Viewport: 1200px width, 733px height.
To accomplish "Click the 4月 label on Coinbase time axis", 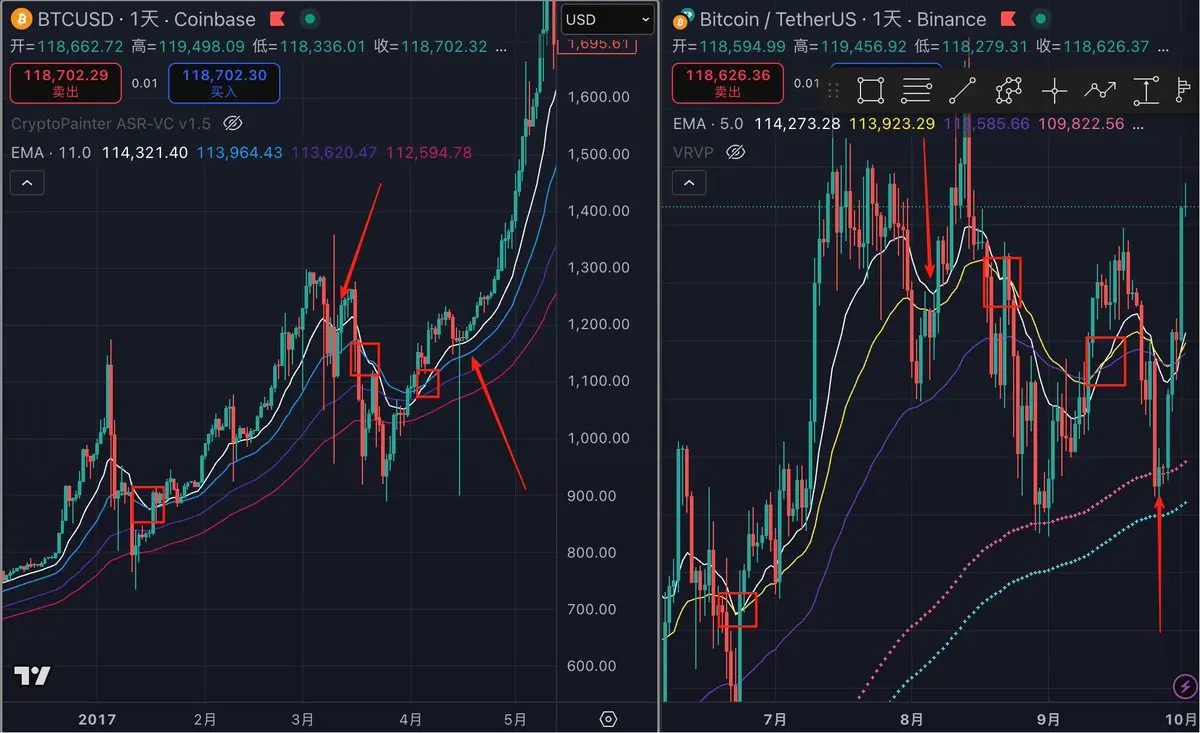I will 410,719.
